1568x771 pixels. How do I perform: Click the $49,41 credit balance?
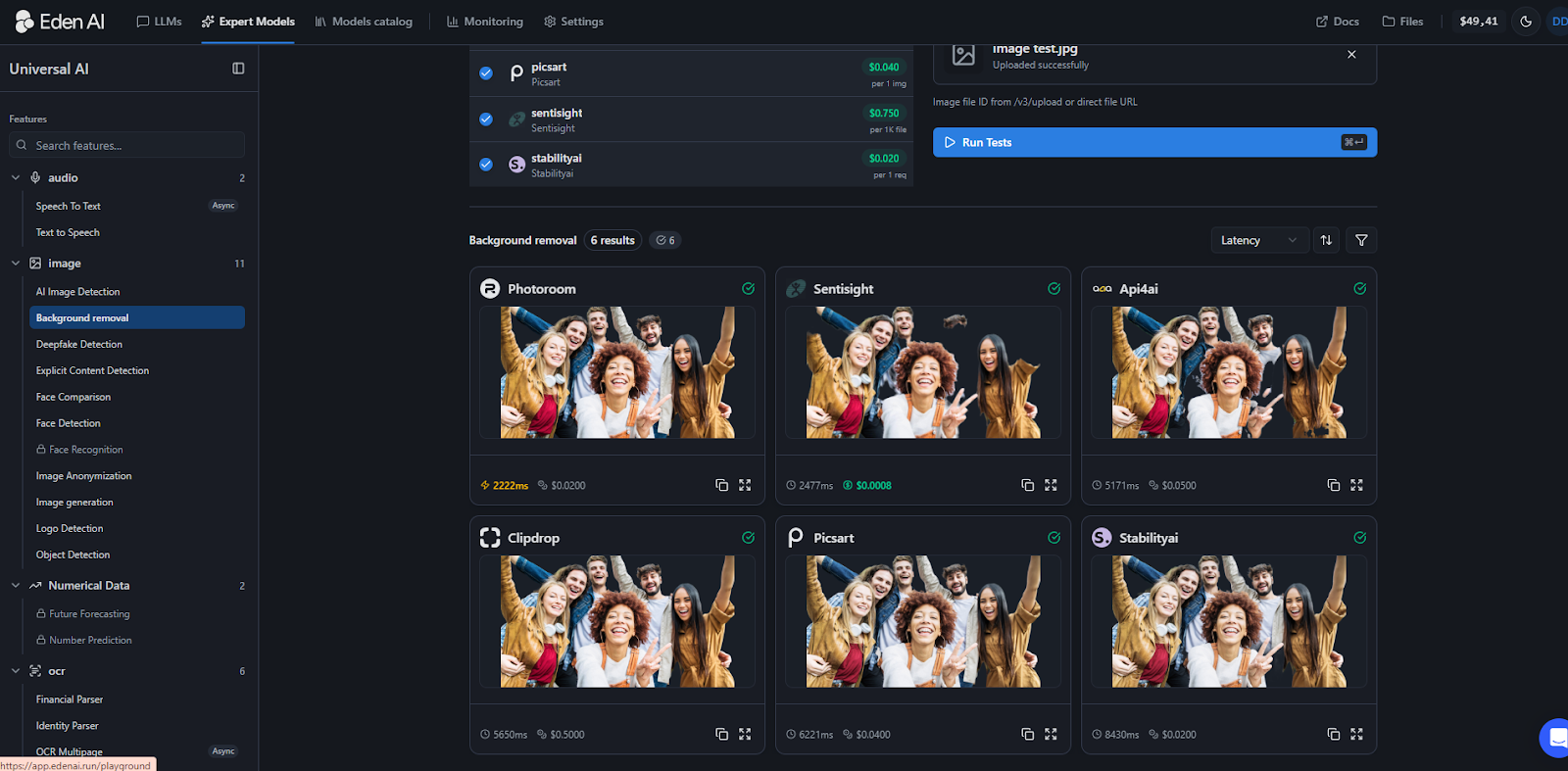pyautogui.click(x=1479, y=22)
